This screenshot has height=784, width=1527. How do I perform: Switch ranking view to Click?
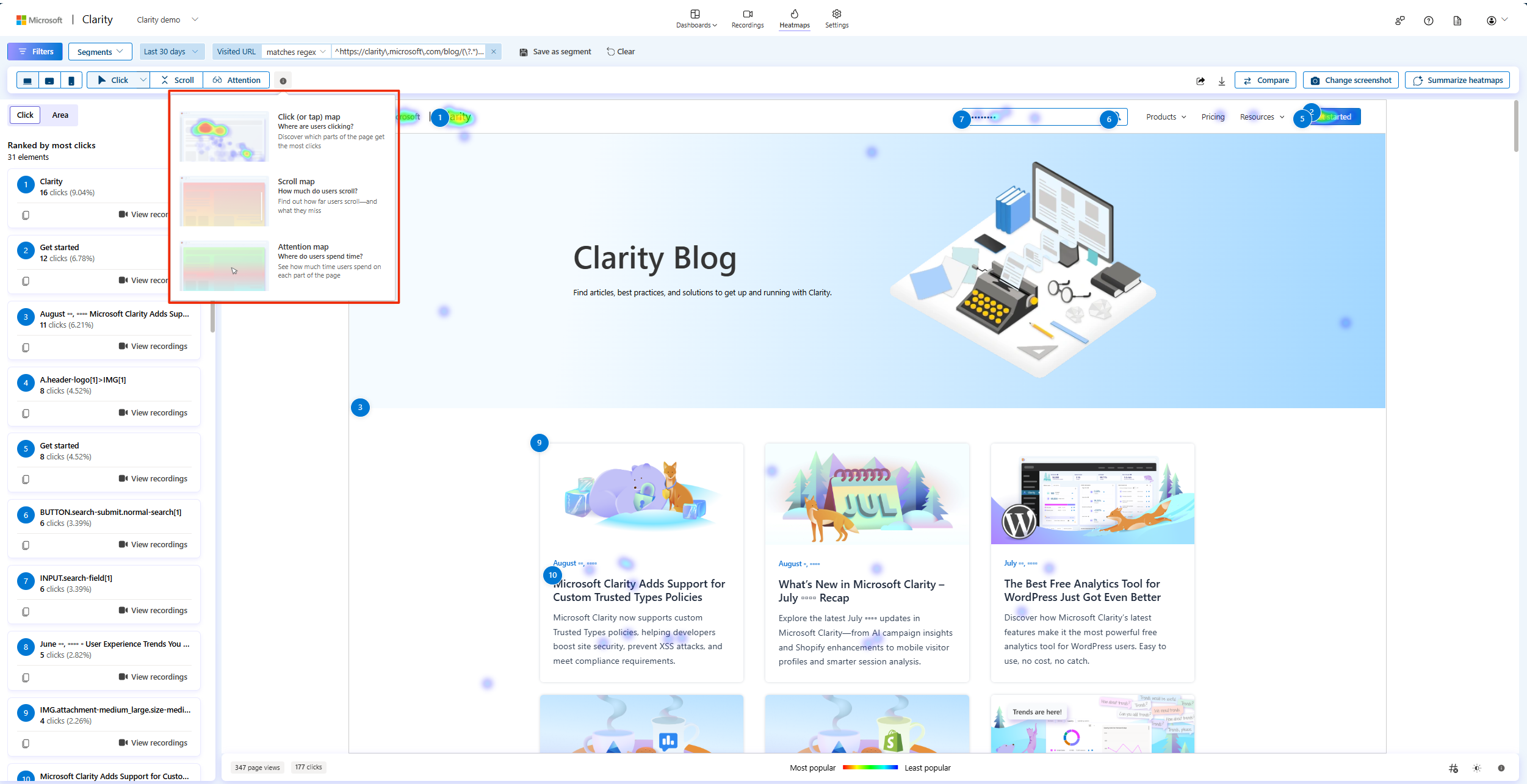26,115
